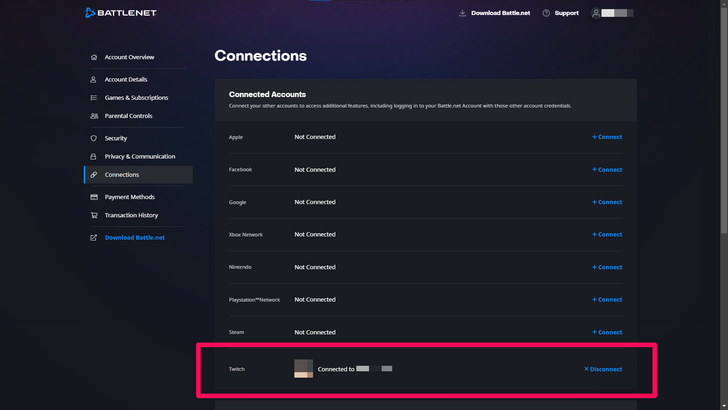Click the Security shield icon
The height and width of the screenshot is (410, 728).
94,138
